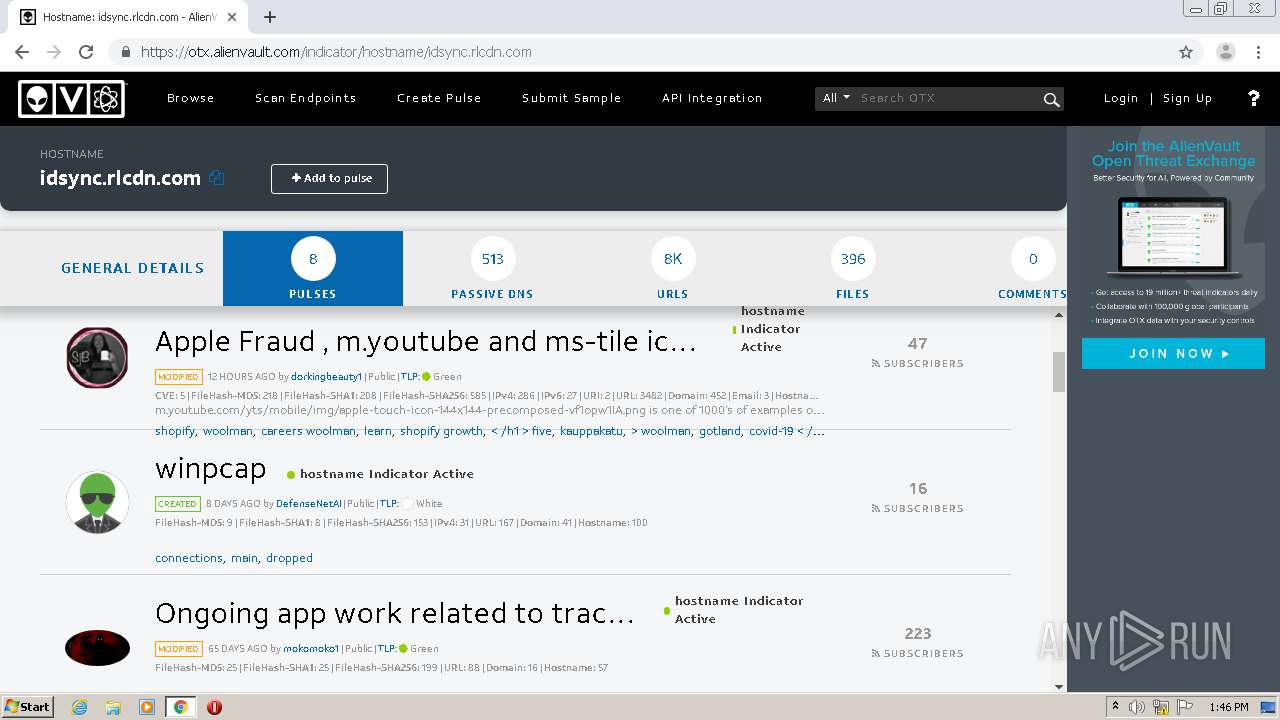Click the dropped tag

[x=289, y=558]
